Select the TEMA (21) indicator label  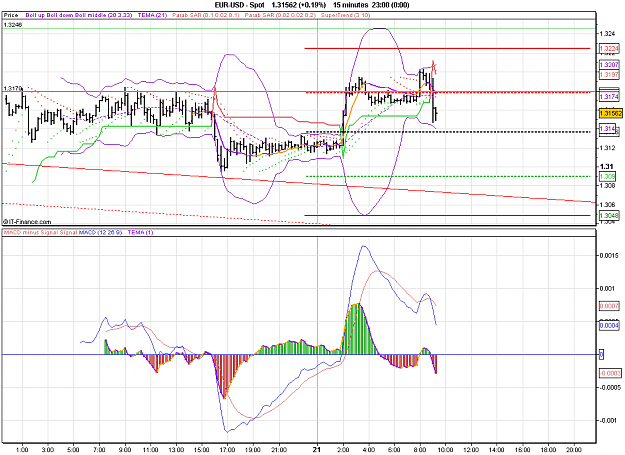(152, 15)
